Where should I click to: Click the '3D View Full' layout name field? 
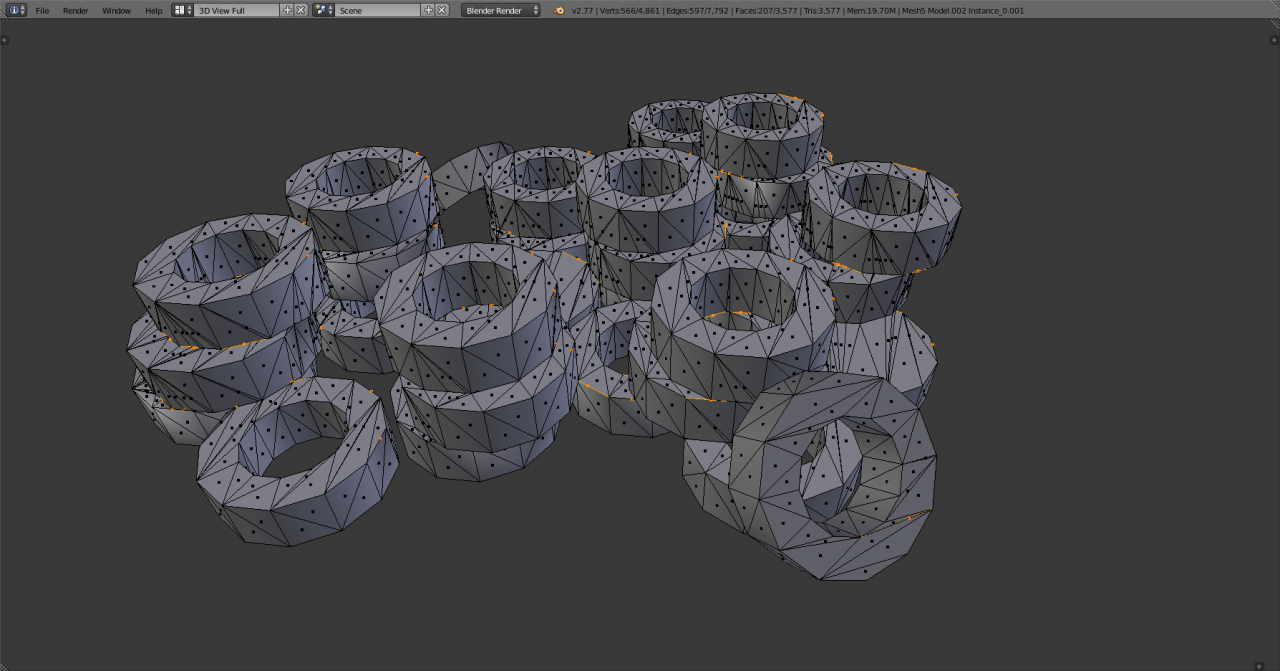[238, 10]
